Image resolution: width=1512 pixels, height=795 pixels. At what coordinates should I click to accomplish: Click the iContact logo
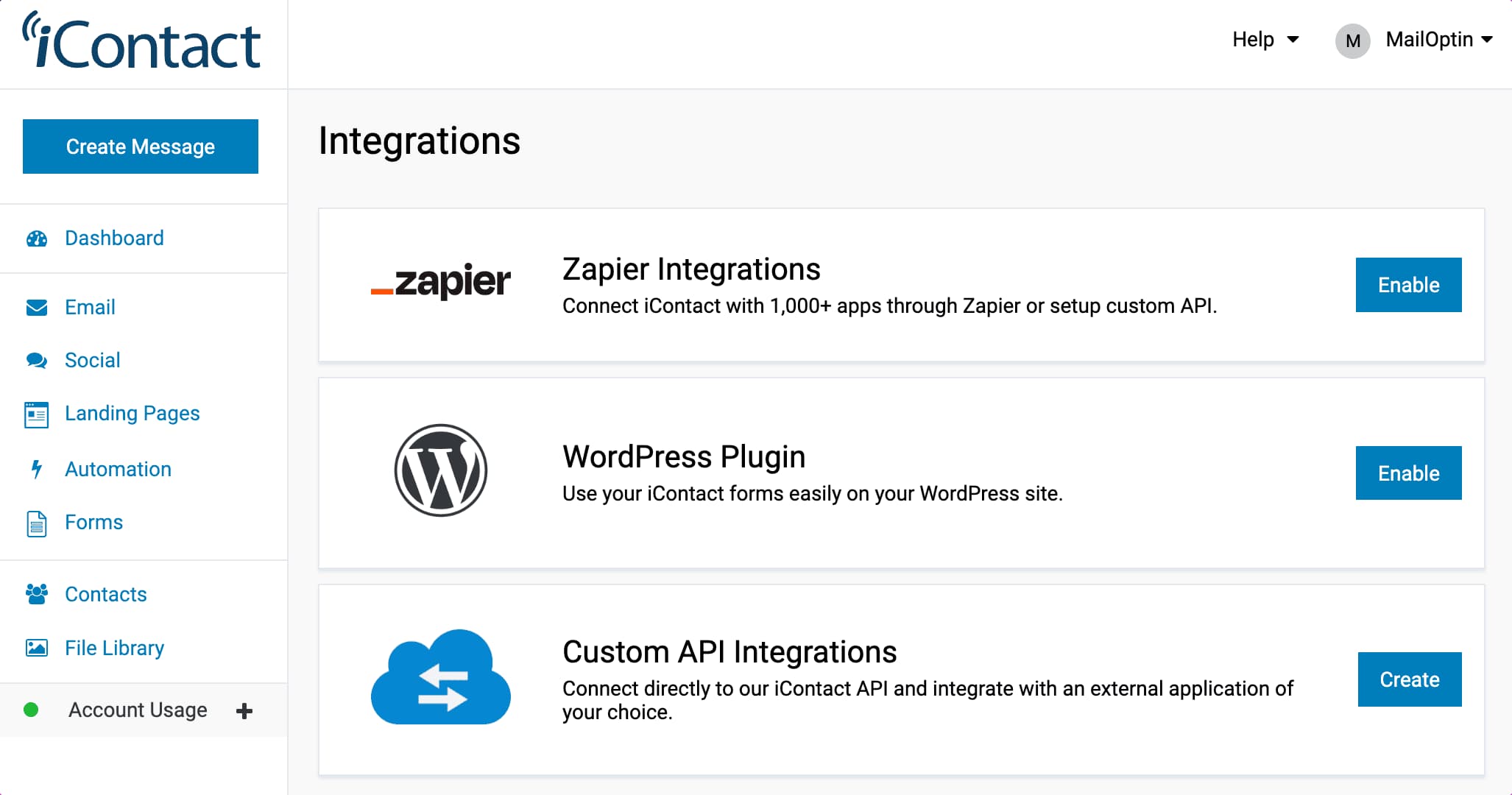tap(141, 40)
